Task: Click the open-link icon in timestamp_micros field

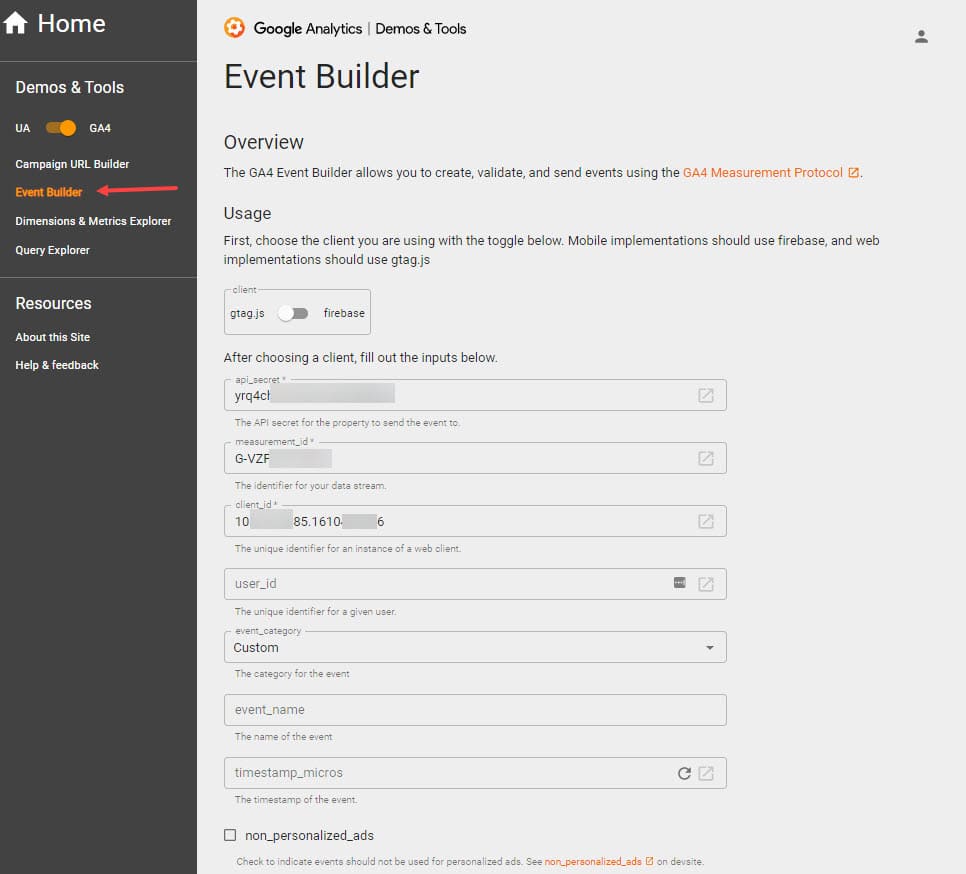Action: pyautogui.click(x=705, y=773)
